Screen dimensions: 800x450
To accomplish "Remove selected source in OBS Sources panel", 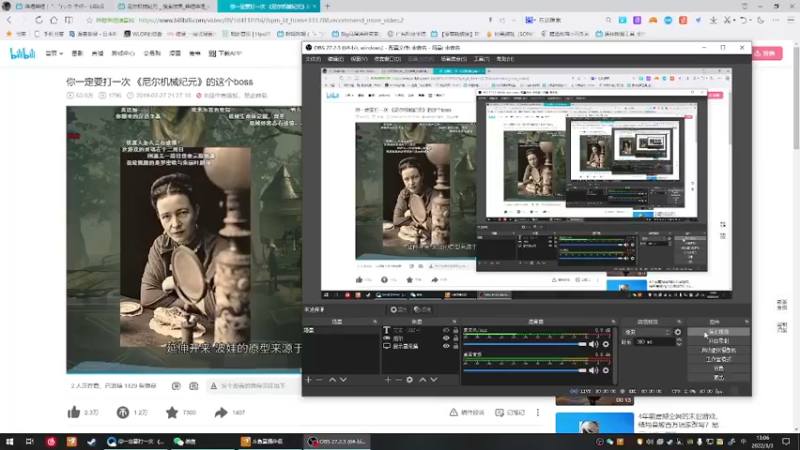I will pos(398,380).
